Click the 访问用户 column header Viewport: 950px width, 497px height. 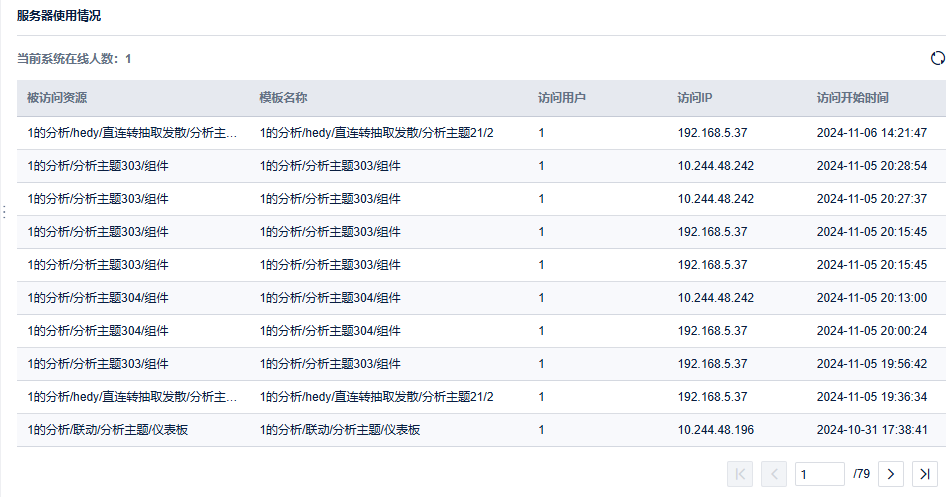pyautogui.click(x=562, y=98)
